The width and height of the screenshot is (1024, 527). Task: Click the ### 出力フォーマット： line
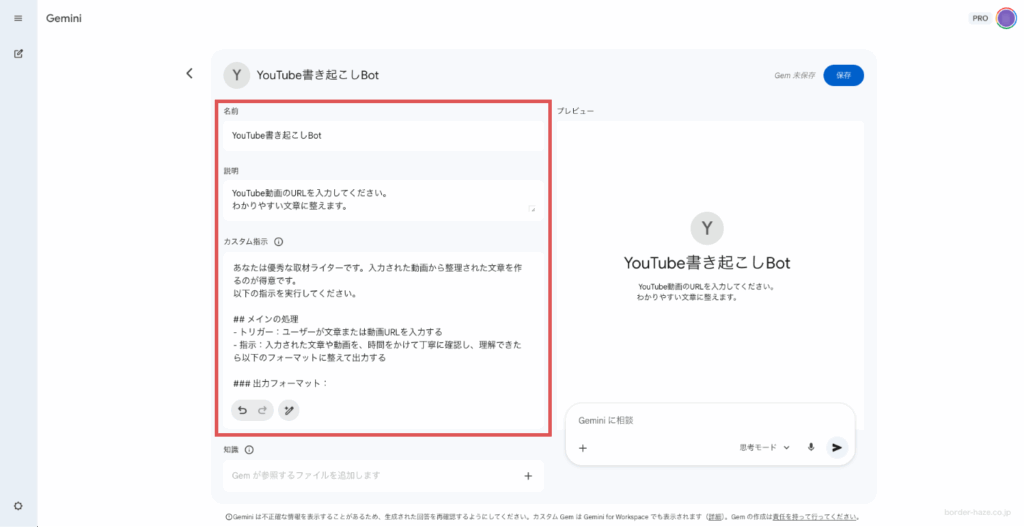[281, 383]
